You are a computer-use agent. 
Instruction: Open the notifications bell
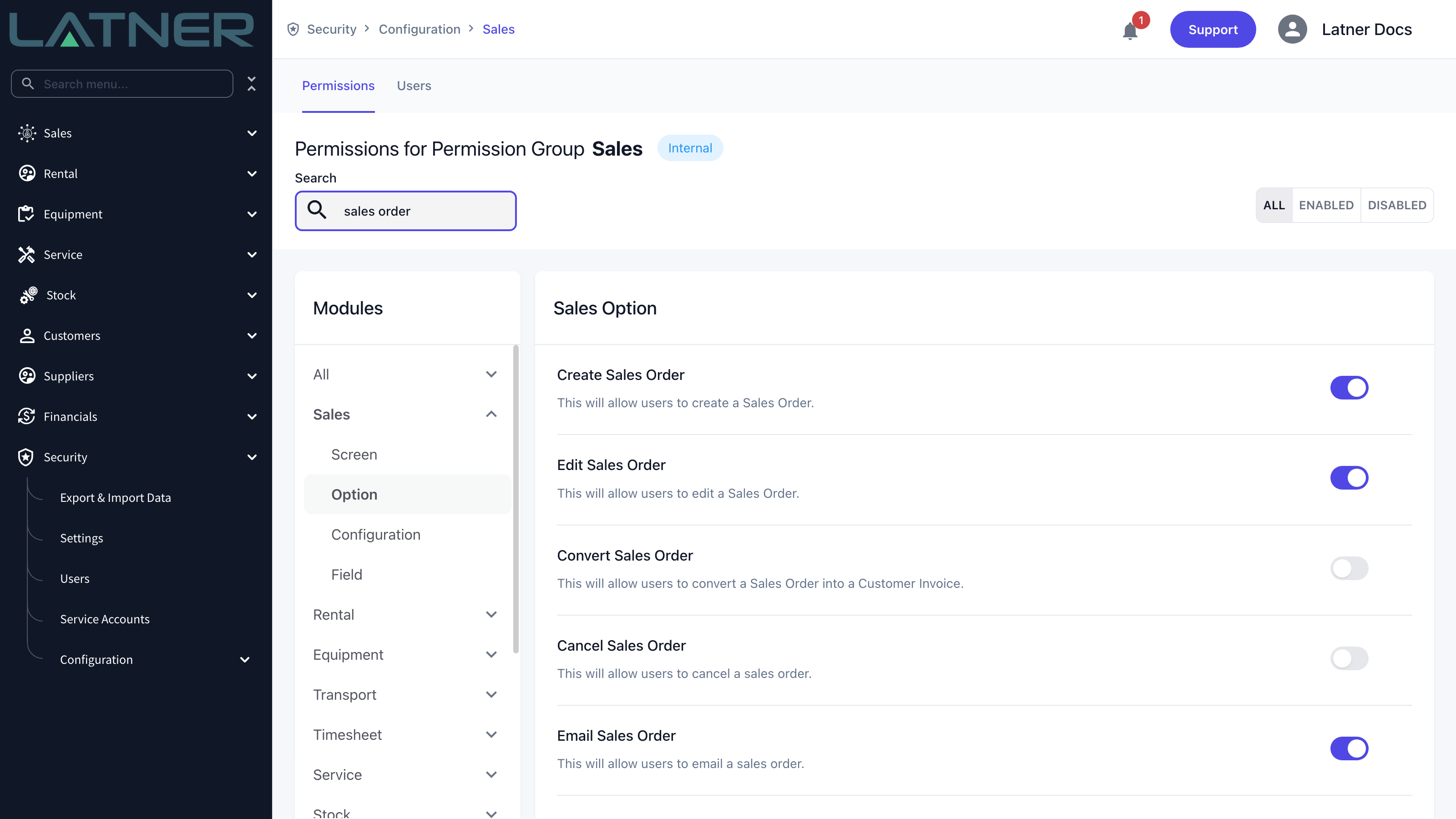click(x=1130, y=30)
